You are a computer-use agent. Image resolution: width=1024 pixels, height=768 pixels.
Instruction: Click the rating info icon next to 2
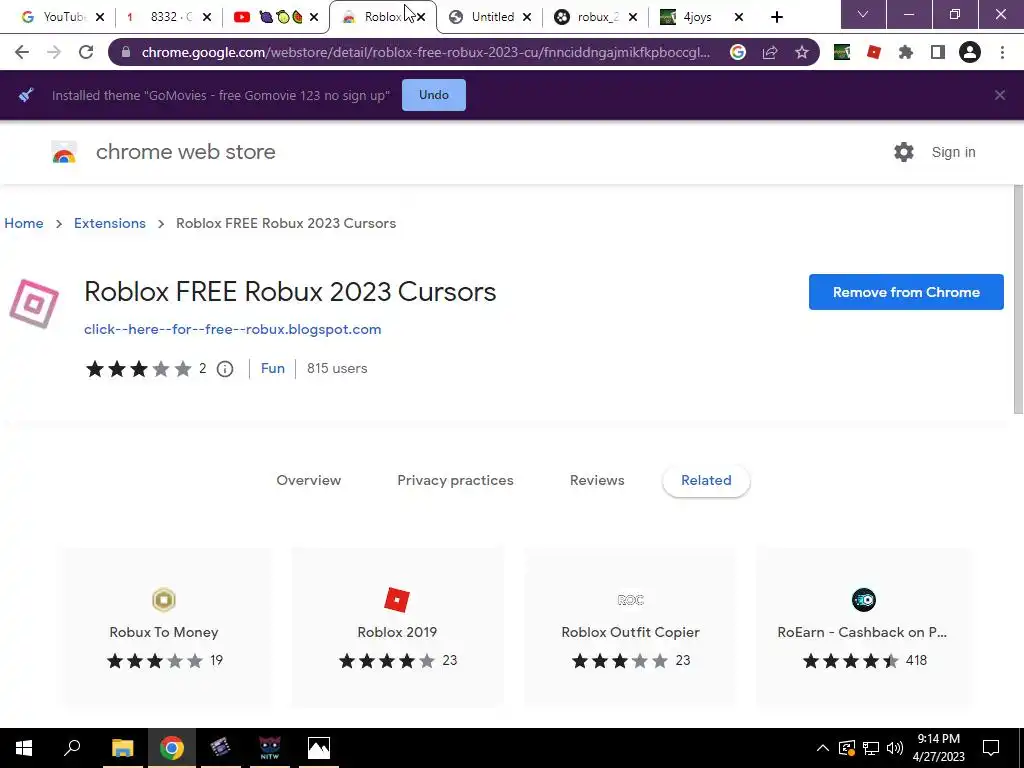click(225, 369)
